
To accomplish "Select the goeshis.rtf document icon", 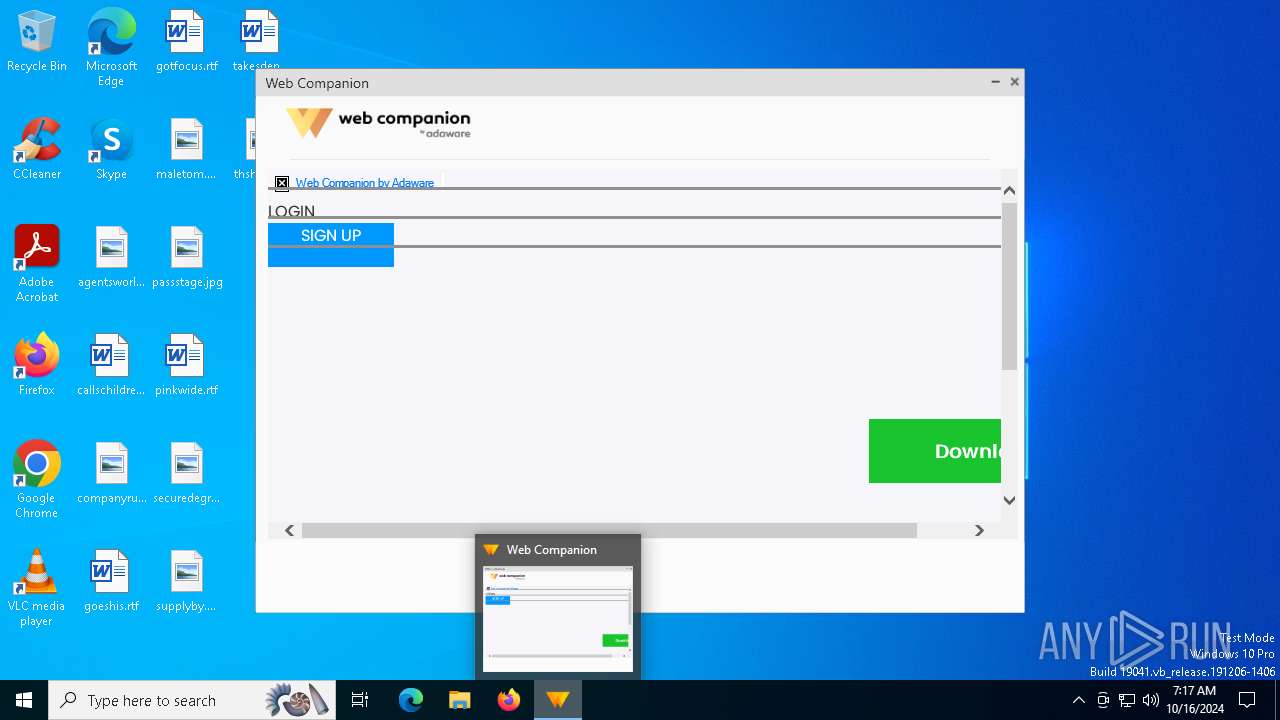I will (x=111, y=582).
